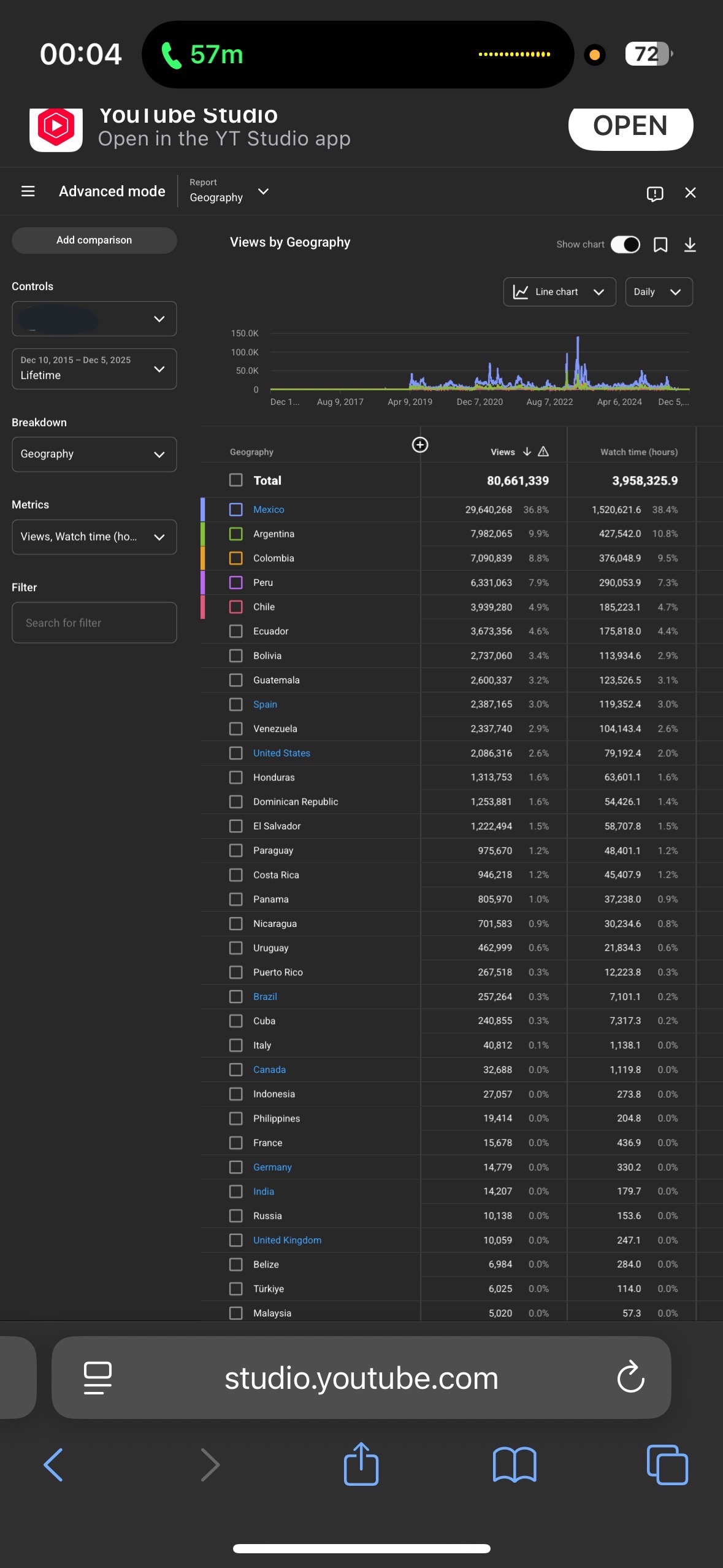
Task: Check the Ecuador row checkbox
Action: pyautogui.click(x=235, y=631)
